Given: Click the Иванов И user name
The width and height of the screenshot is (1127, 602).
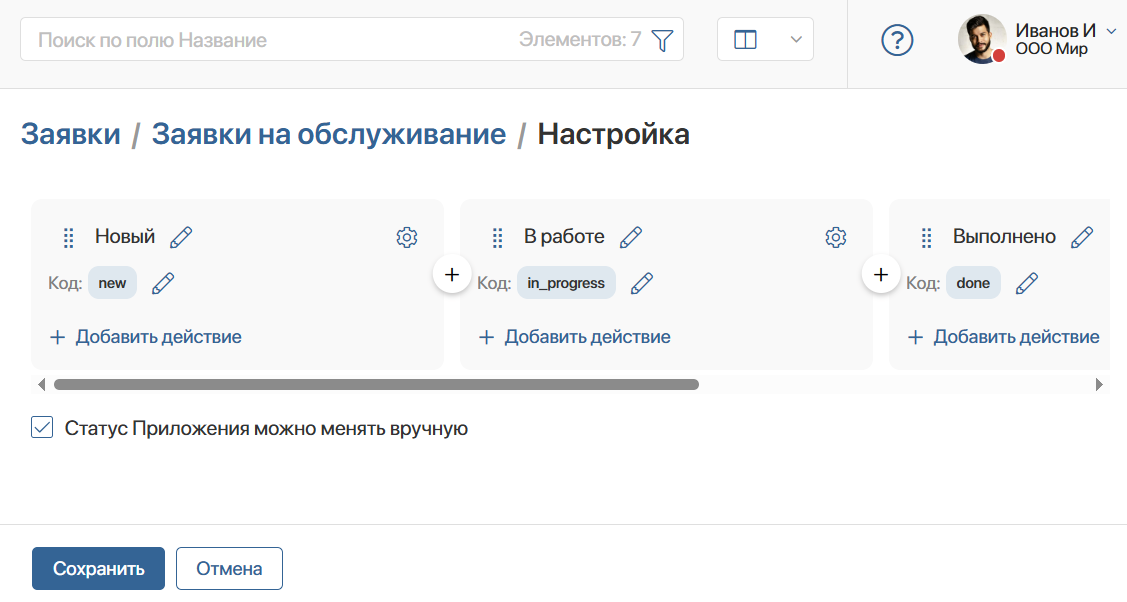Looking at the screenshot, I should coord(1055,30).
